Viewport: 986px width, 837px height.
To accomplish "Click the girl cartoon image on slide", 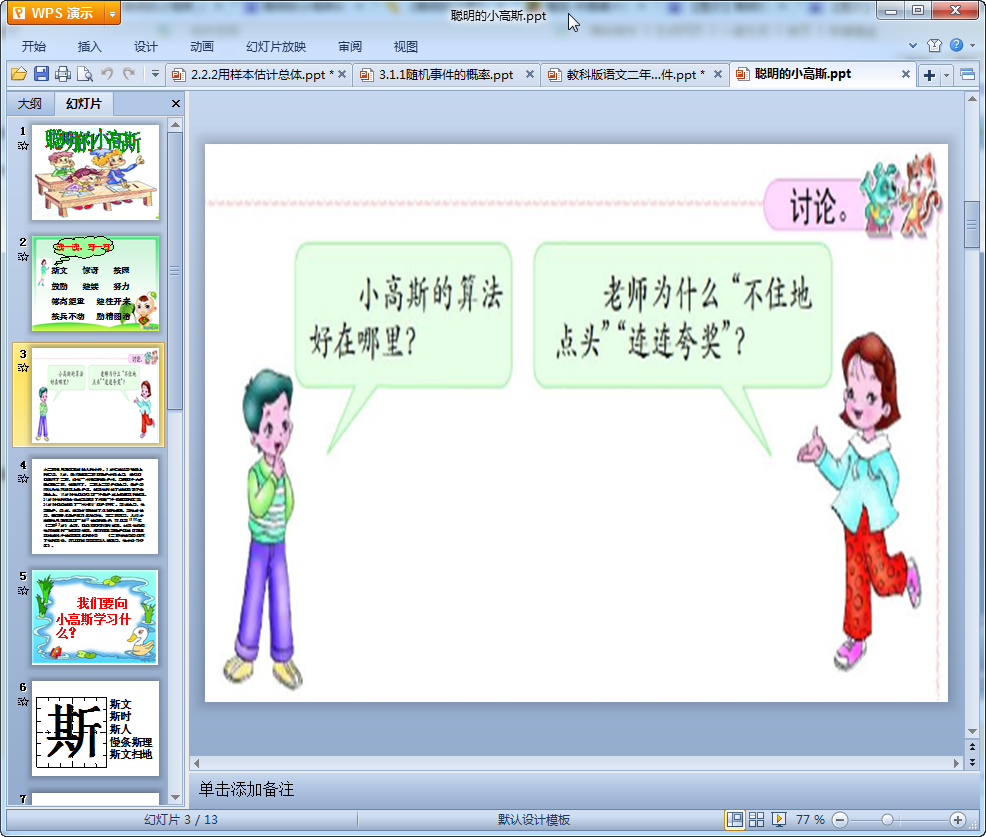I will point(861,501).
